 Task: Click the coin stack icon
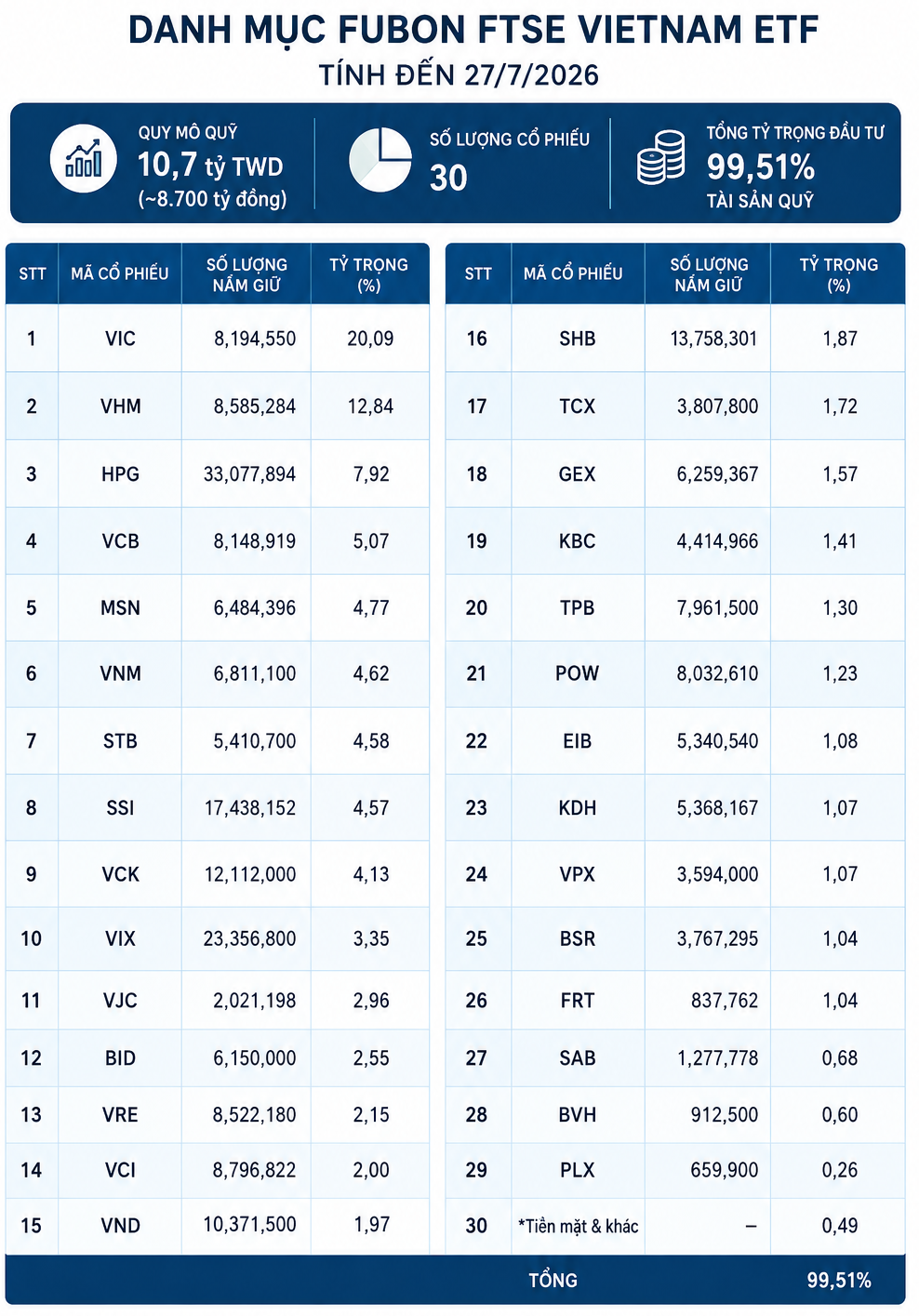coord(661,156)
